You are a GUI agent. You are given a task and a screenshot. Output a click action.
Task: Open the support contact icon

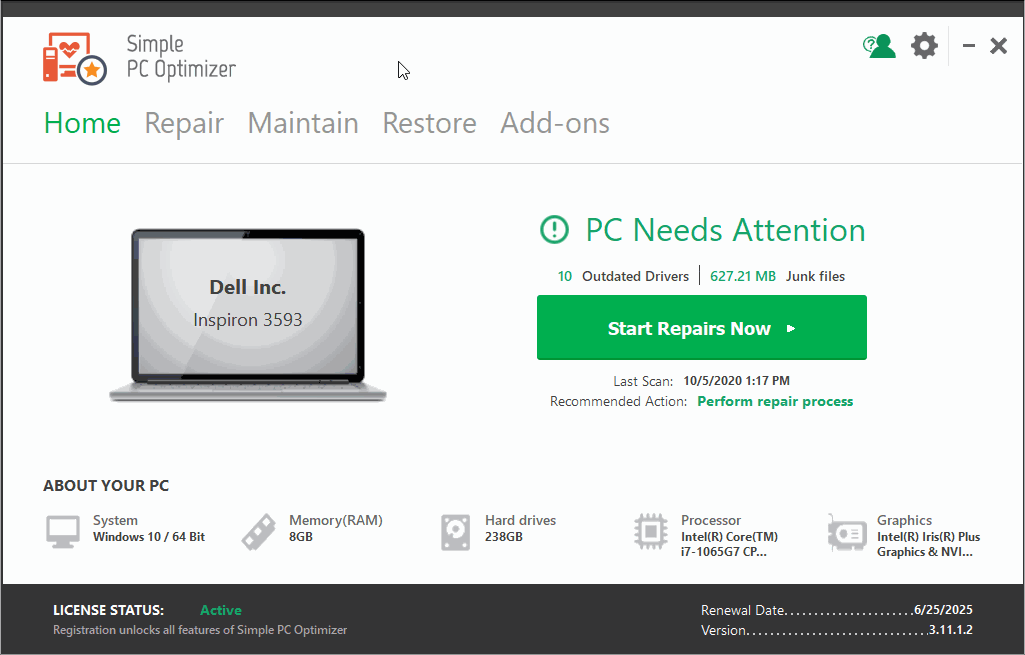pyautogui.click(x=879, y=45)
